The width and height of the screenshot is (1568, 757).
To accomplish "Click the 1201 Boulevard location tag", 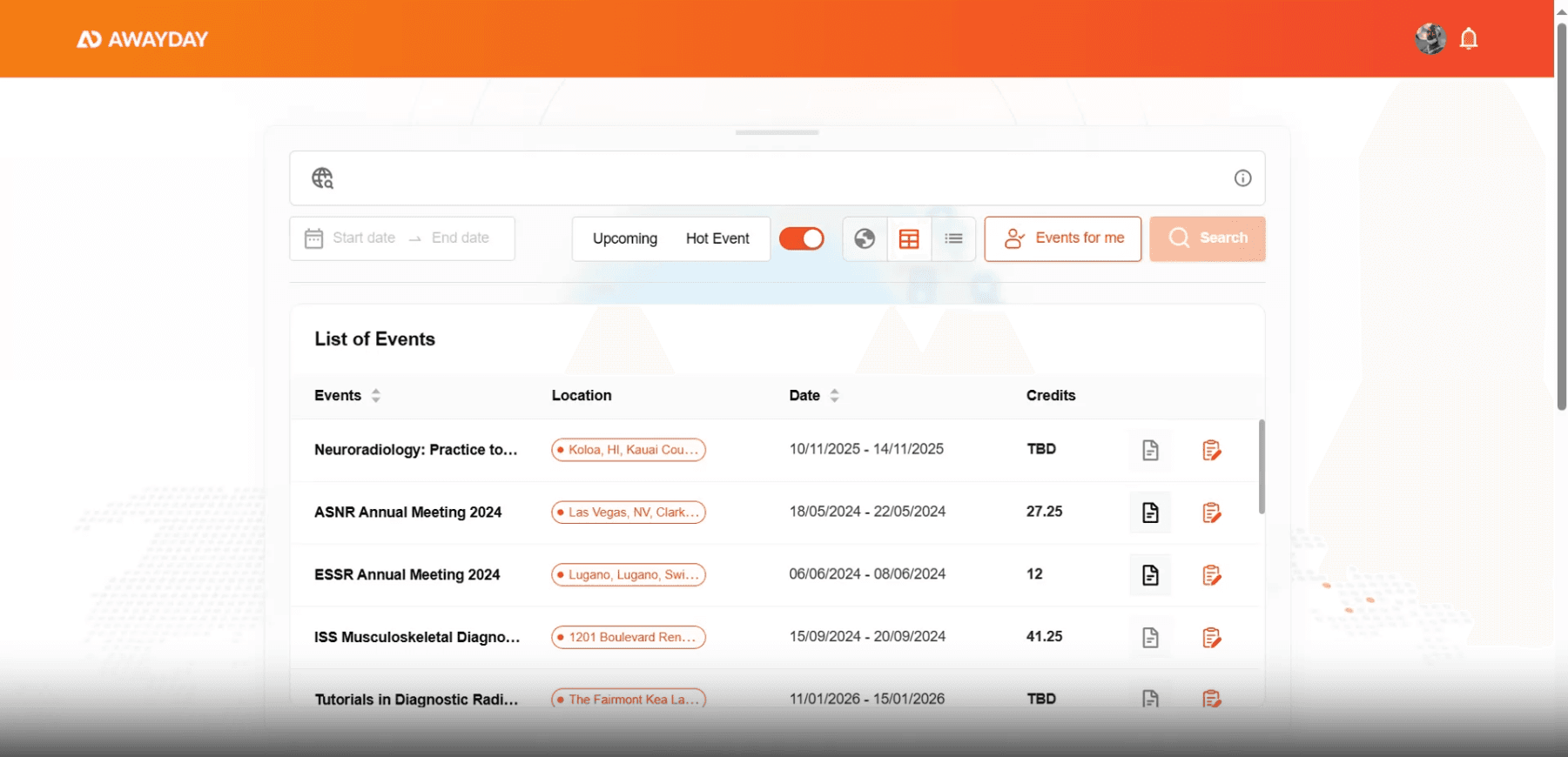I will coord(629,638).
